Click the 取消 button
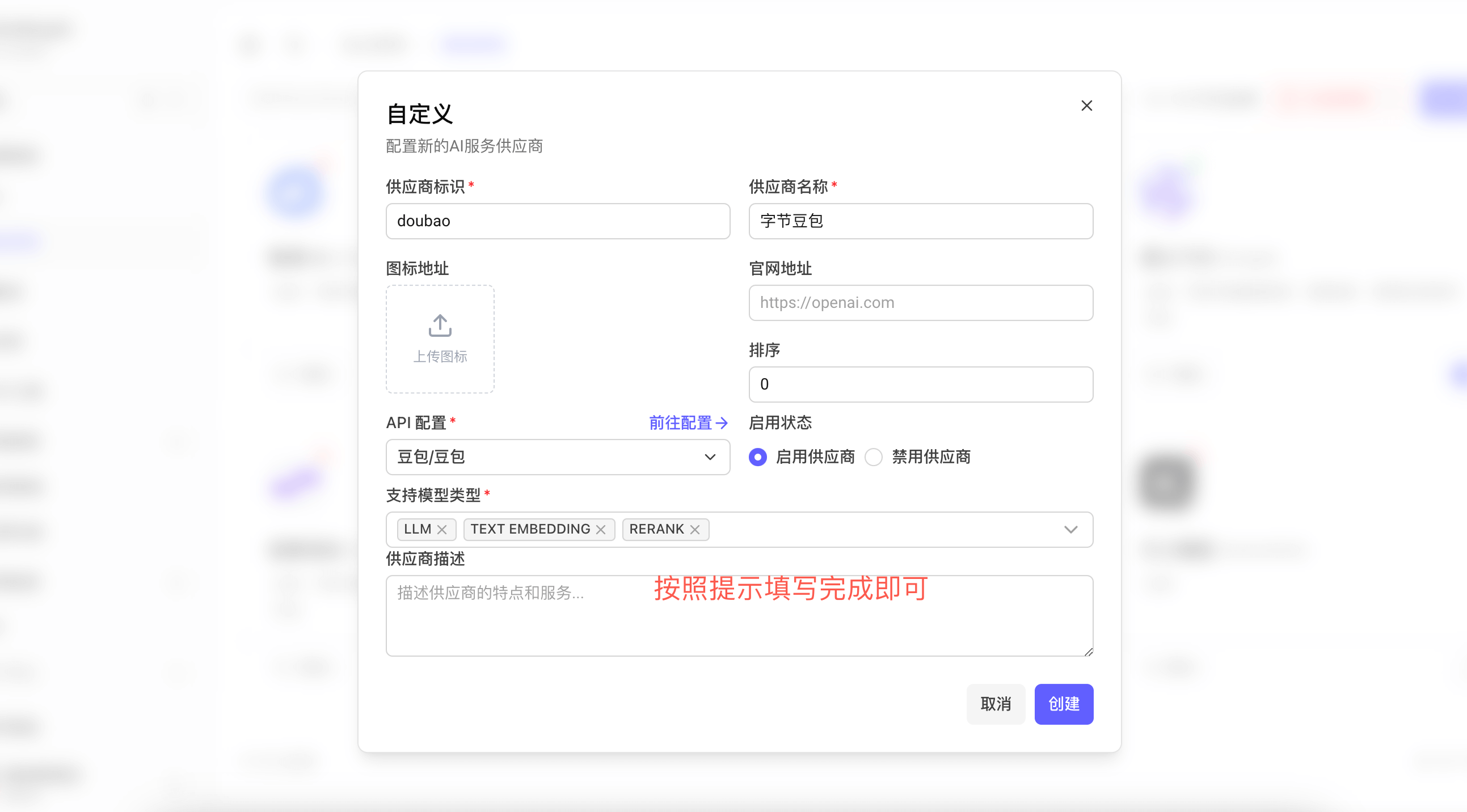Image resolution: width=1467 pixels, height=812 pixels. tap(995, 704)
